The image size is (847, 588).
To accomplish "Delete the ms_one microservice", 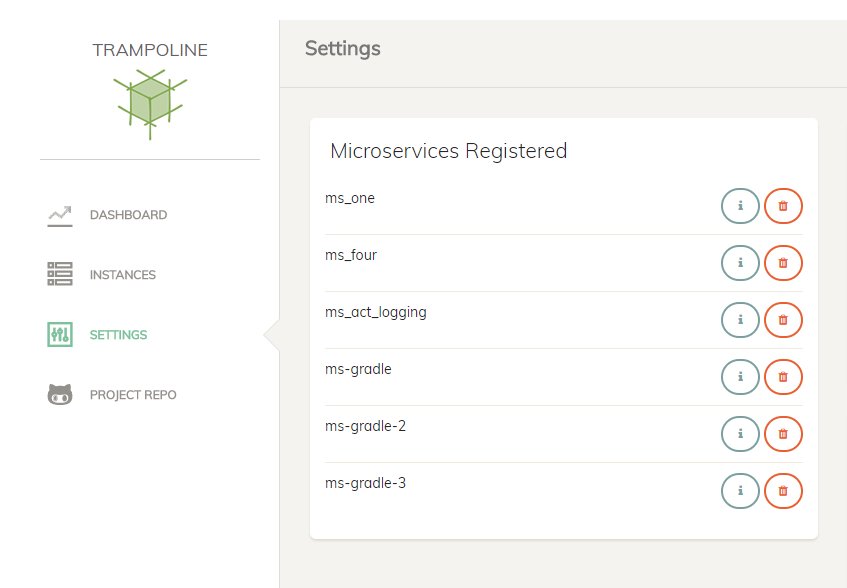I will 783,206.
